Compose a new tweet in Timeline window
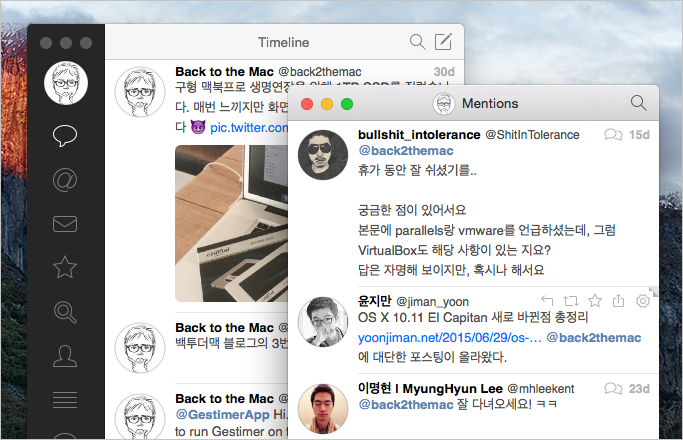683x440 pixels. click(x=443, y=41)
